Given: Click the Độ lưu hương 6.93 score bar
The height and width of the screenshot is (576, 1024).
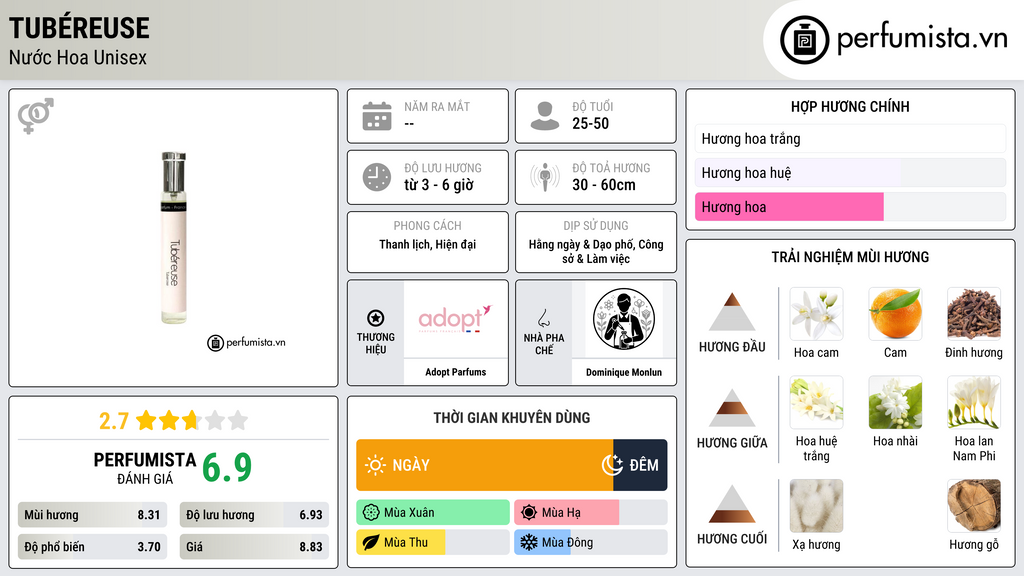Looking at the screenshot, I should pos(254,515).
